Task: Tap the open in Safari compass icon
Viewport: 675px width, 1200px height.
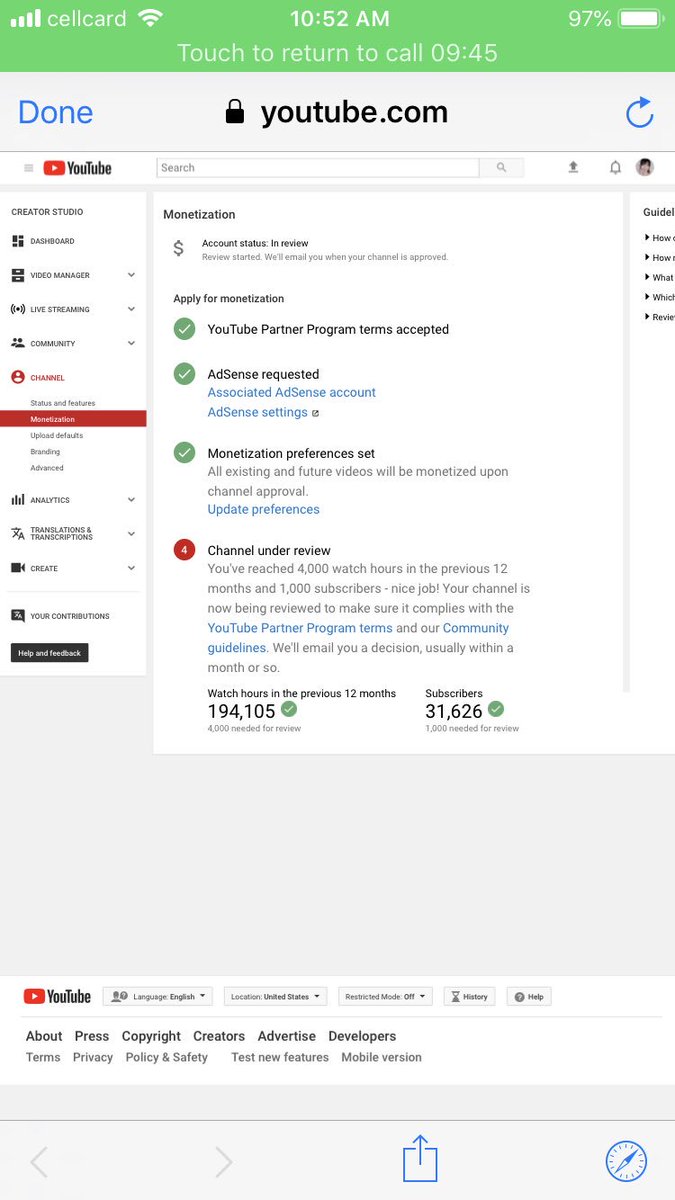Action: (627, 1161)
